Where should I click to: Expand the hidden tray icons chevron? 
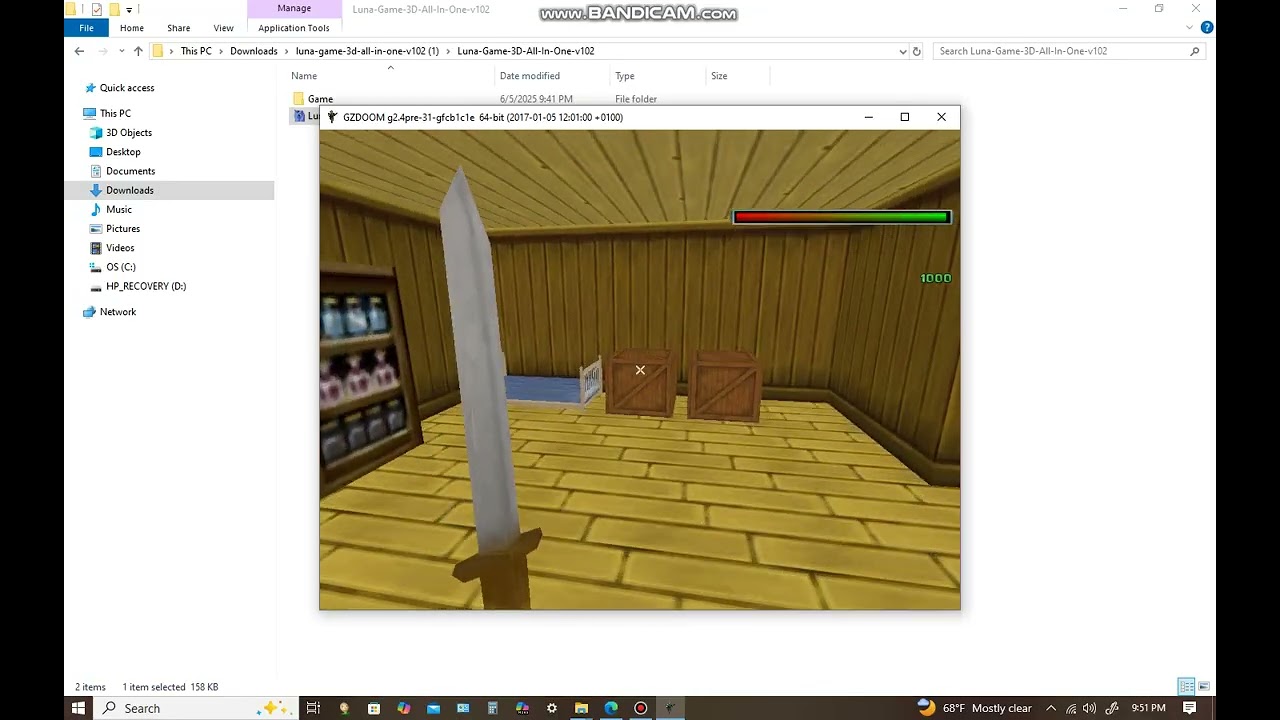pyautogui.click(x=1051, y=708)
